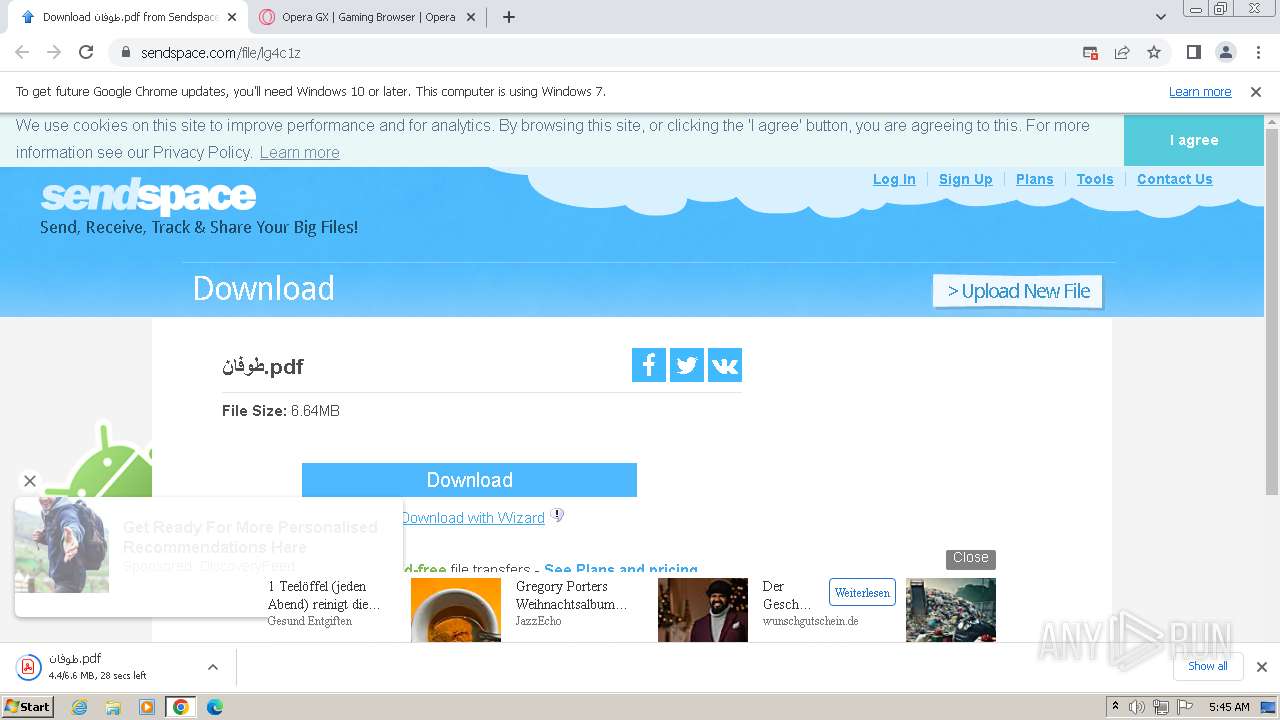
Task: Click the Upload New File button
Action: tap(1017, 291)
